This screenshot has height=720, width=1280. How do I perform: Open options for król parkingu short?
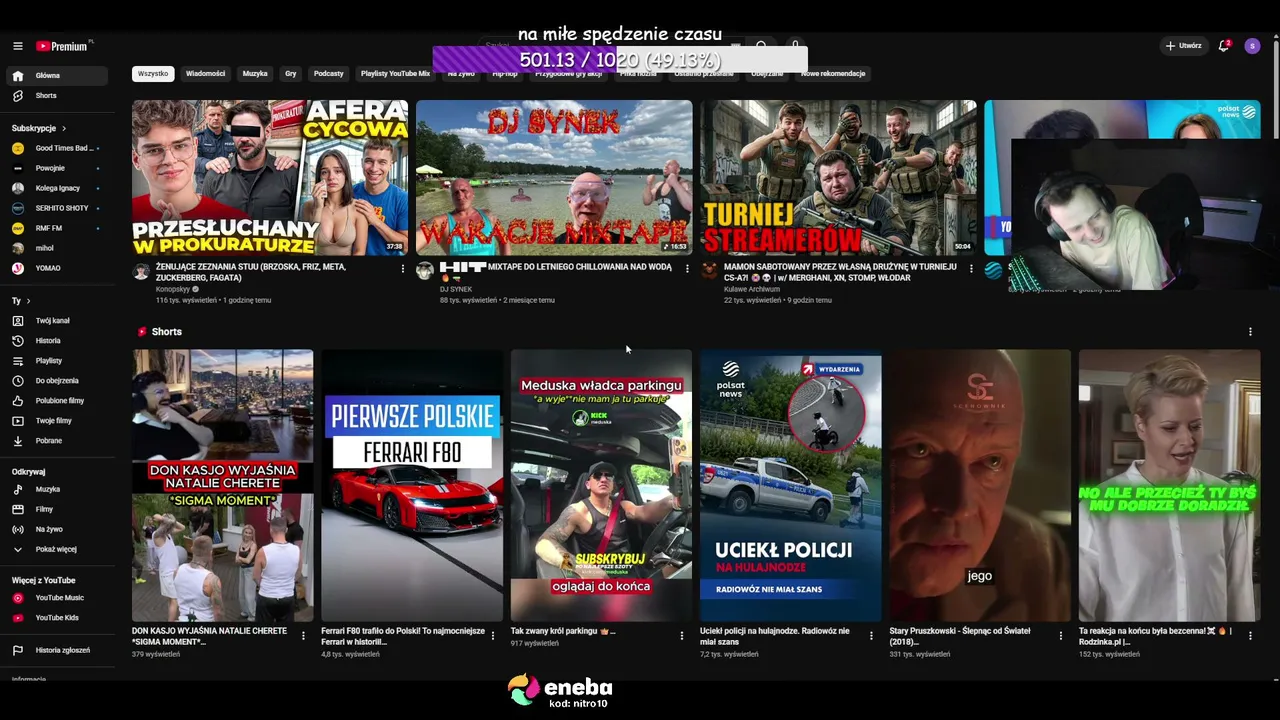coord(682,636)
